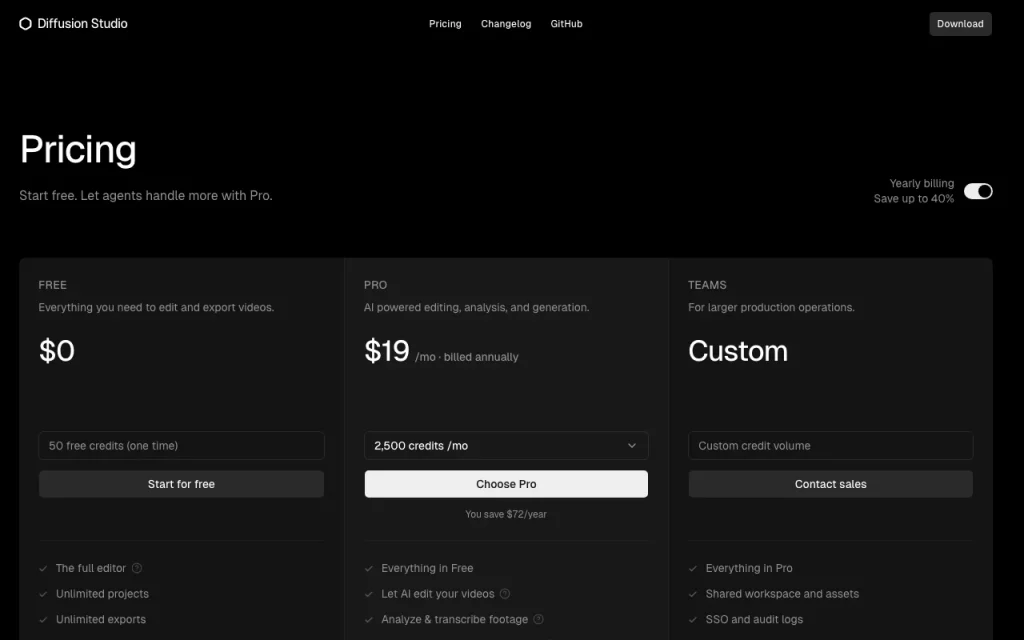The width and height of the screenshot is (1024, 640).
Task: Click 'Everything you need to edit and export' text
Action: [156, 307]
